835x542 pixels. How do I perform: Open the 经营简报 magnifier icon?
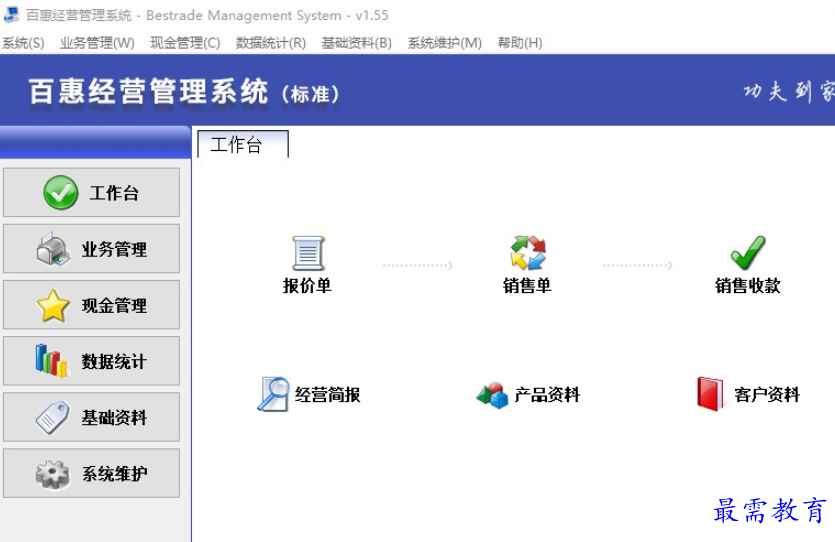tap(274, 395)
